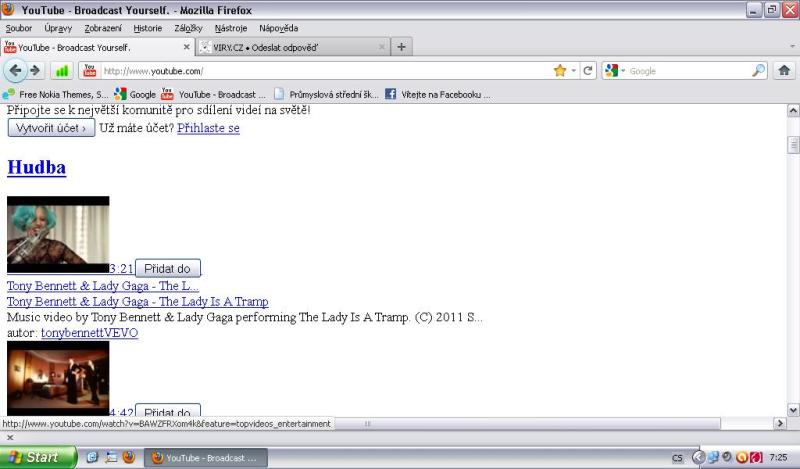Click the 7:25 system clock
This screenshot has height=469, width=800.
(778, 457)
